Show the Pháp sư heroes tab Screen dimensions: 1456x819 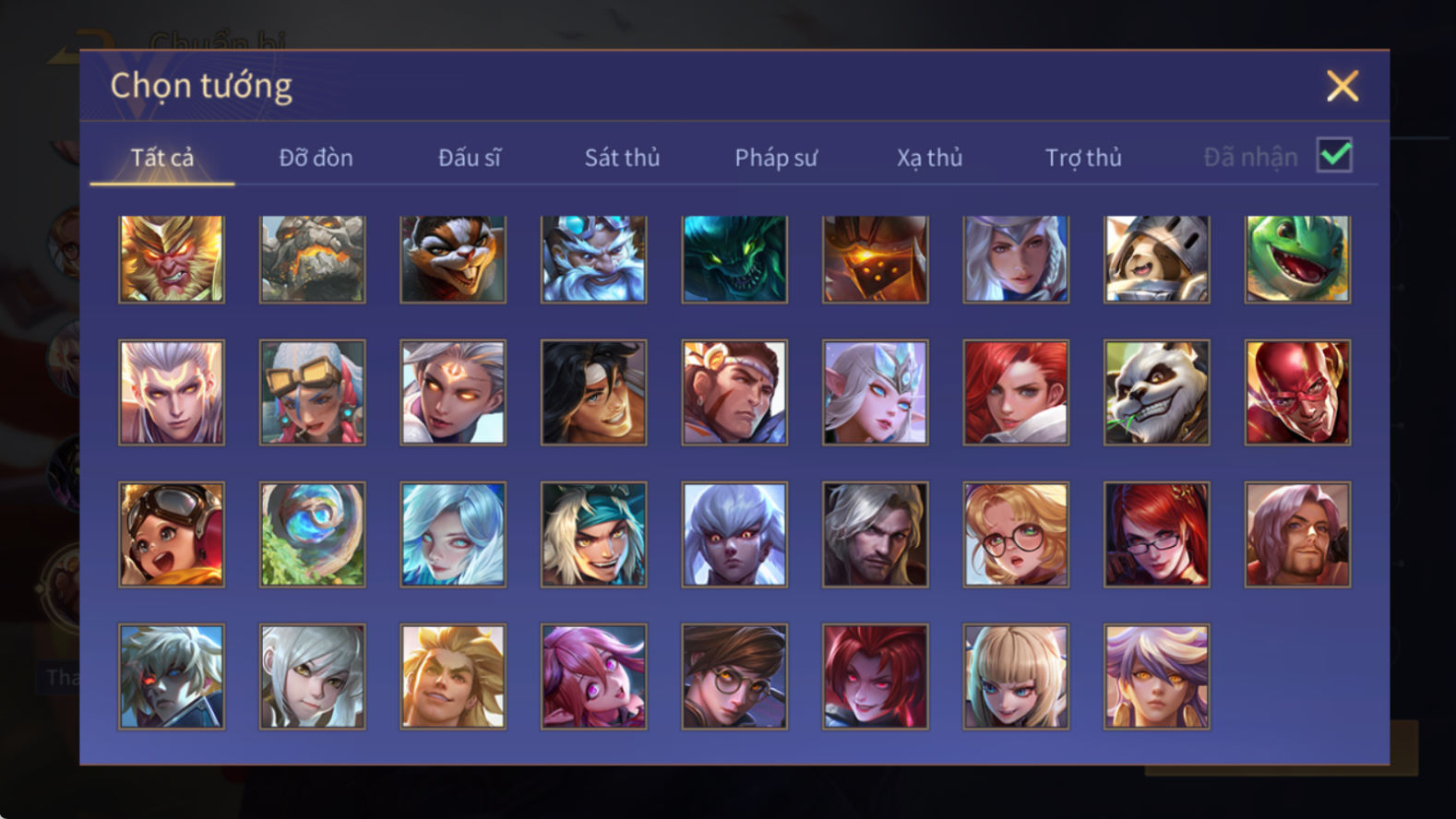[776, 158]
